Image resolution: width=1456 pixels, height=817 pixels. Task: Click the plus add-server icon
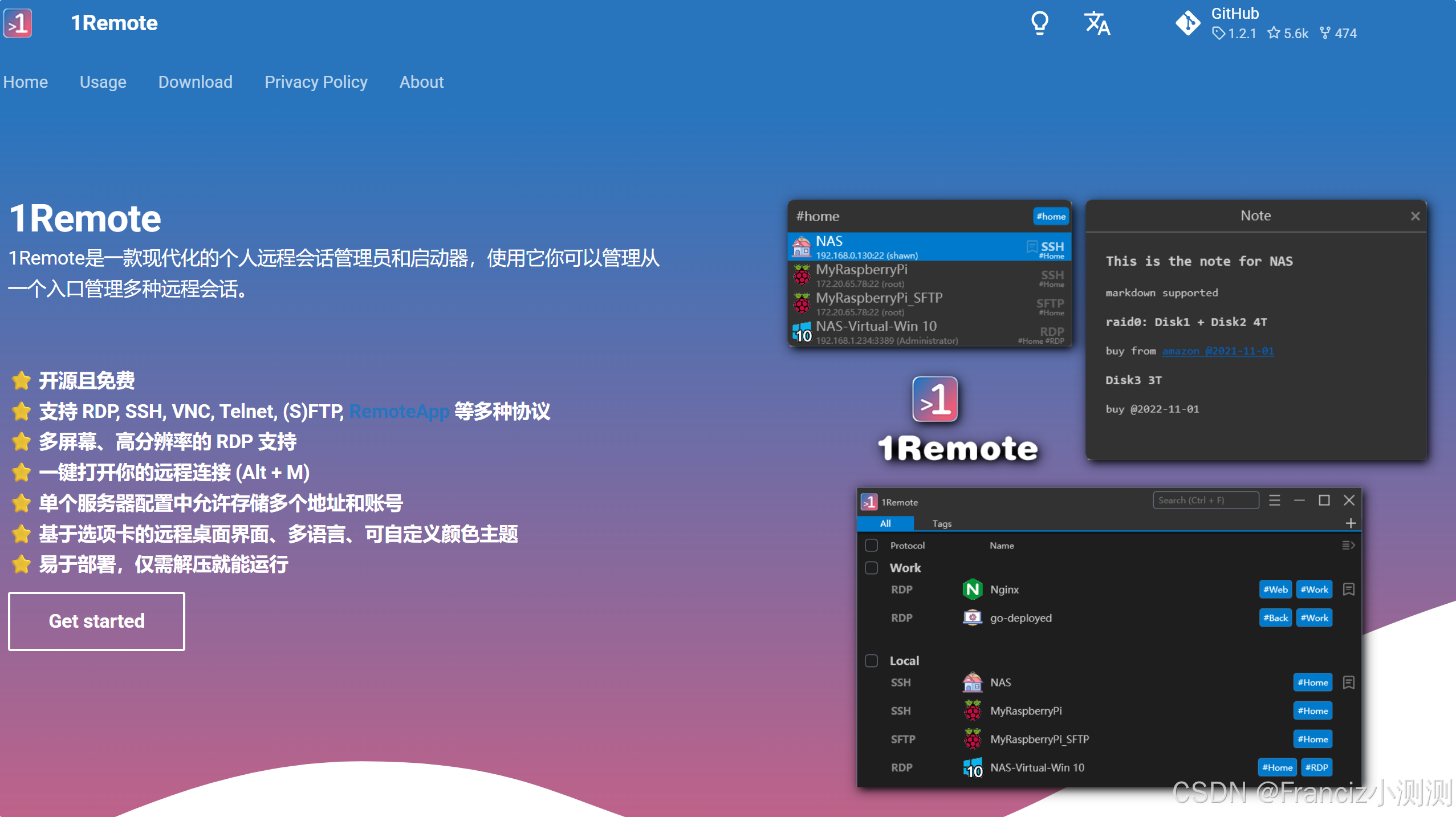1351,523
